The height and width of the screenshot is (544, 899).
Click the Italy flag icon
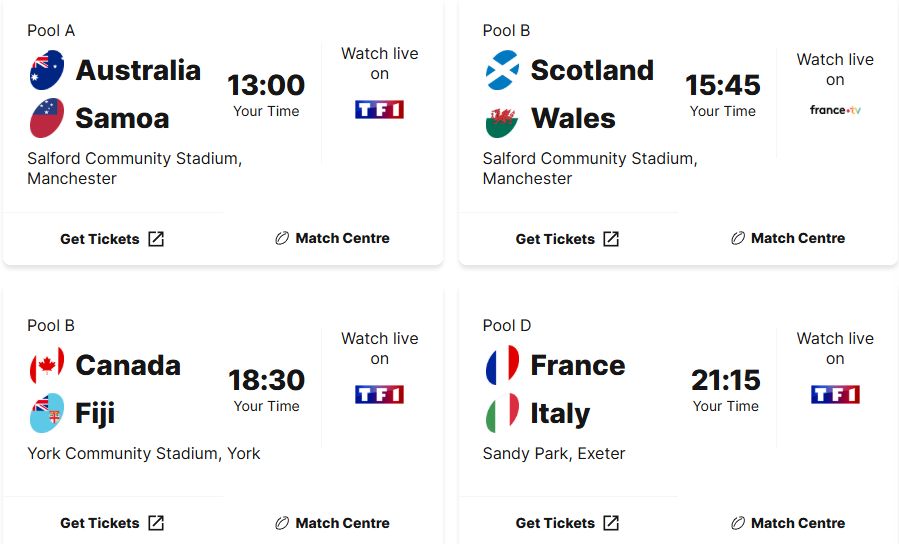click(x=502, y=413)
